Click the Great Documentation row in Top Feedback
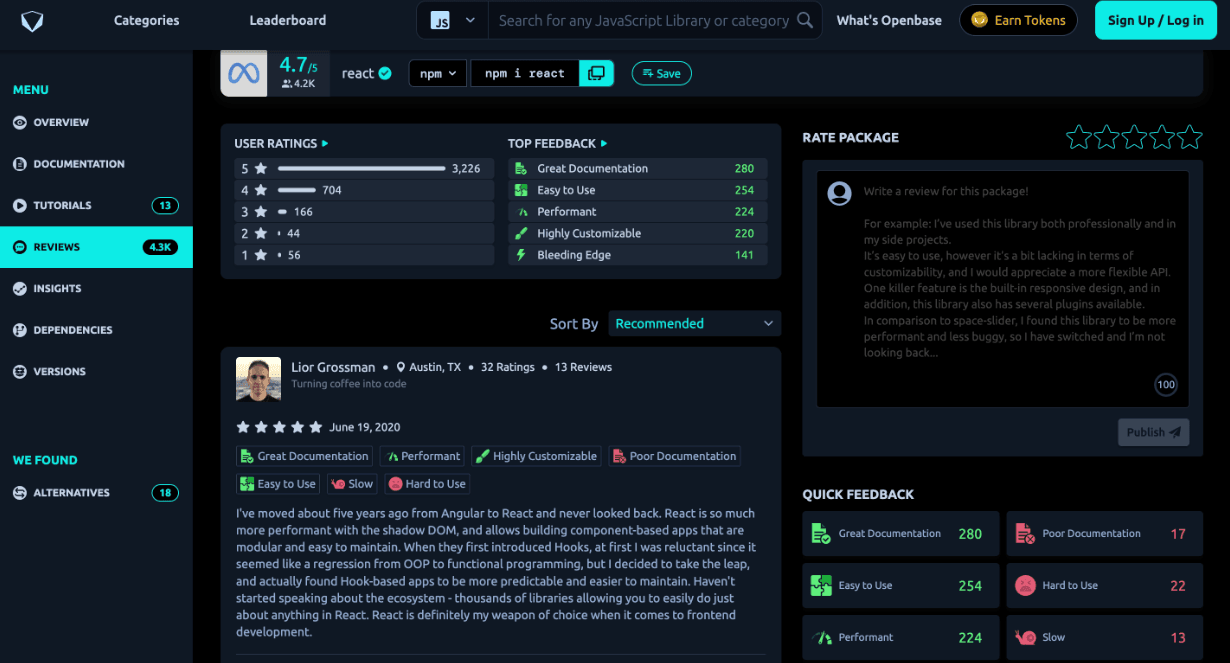 point(638,169)
